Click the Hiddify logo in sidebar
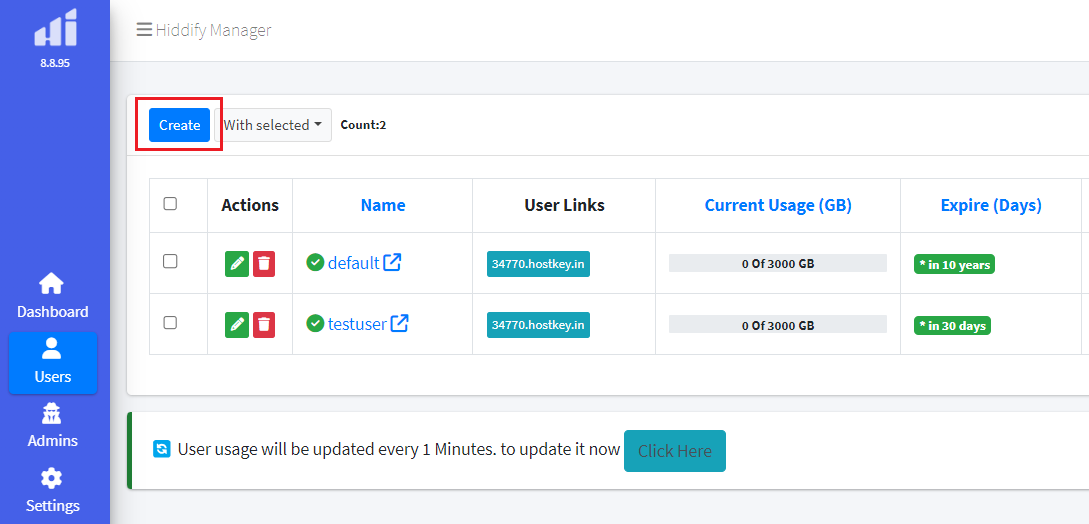This screenshot has width=1089, height=524. tap(55, 28)
